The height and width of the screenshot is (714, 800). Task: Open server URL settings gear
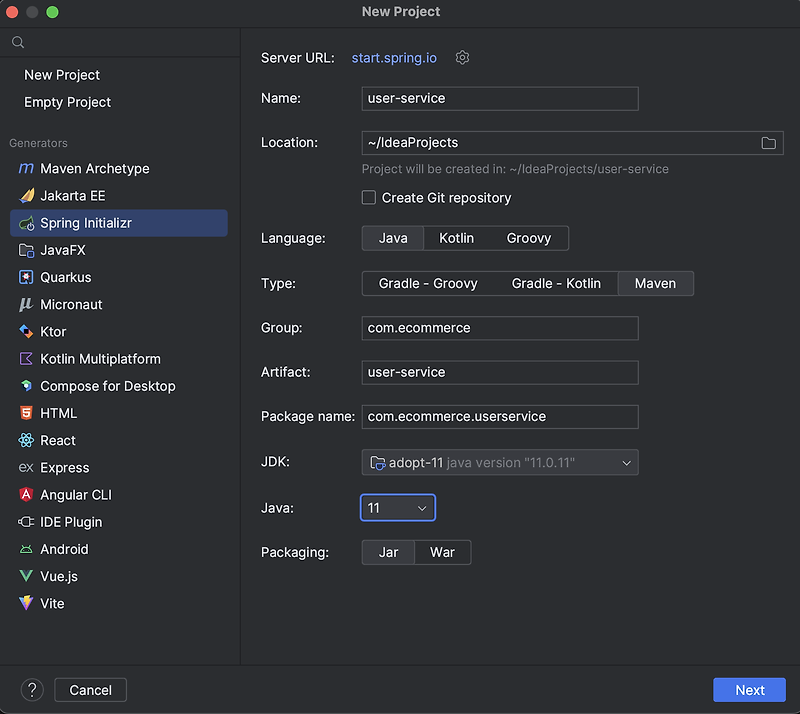tap(462, 58)
